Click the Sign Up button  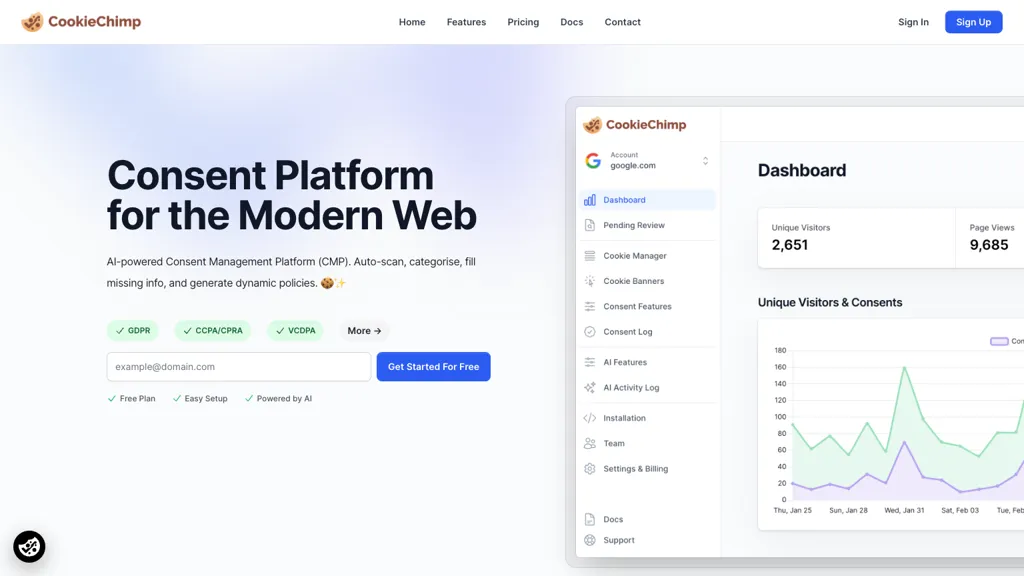point(973,22)
